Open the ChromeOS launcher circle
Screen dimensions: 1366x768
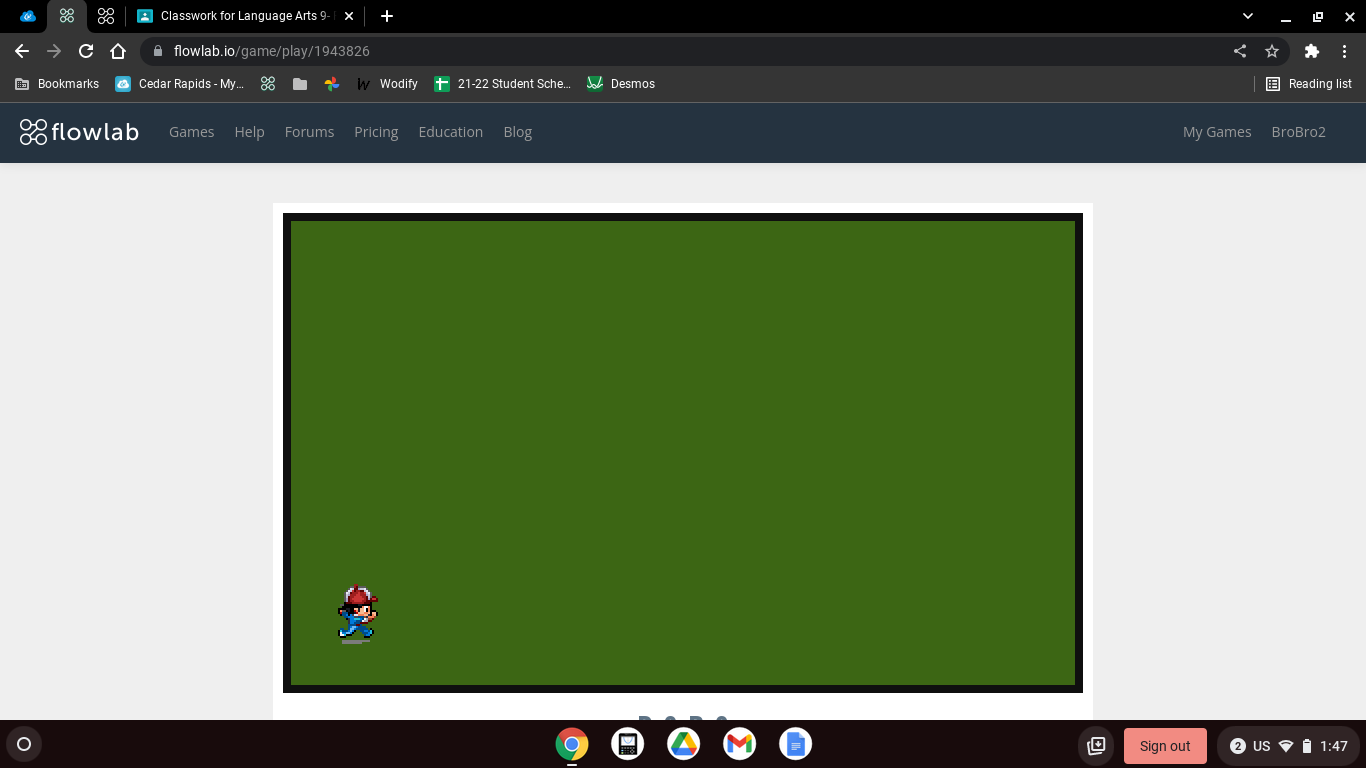click(24, 744)
